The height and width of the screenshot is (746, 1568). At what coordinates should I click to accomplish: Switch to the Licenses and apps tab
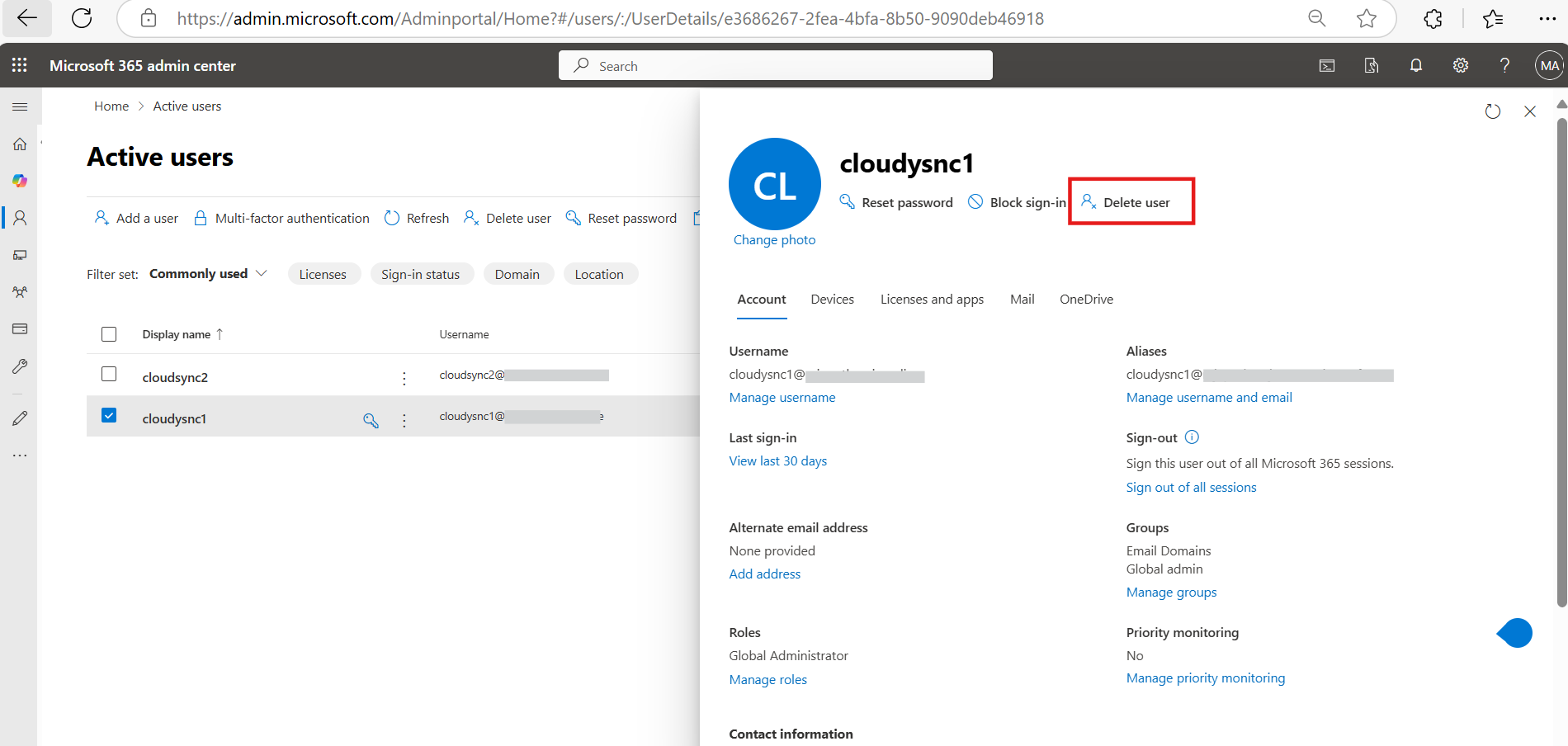tap(931, 299)
